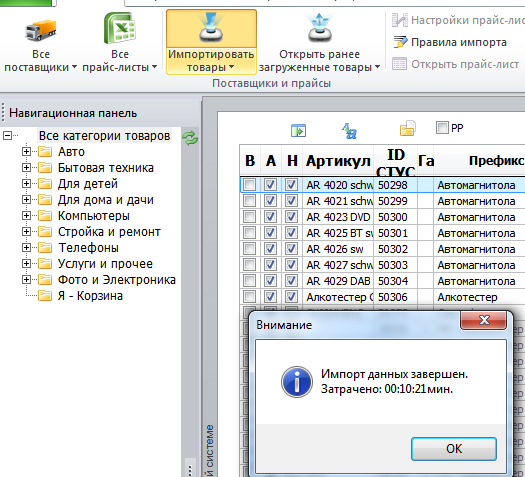
Task: Refresh the category tree with green arrows
Action: pos(190,138)
